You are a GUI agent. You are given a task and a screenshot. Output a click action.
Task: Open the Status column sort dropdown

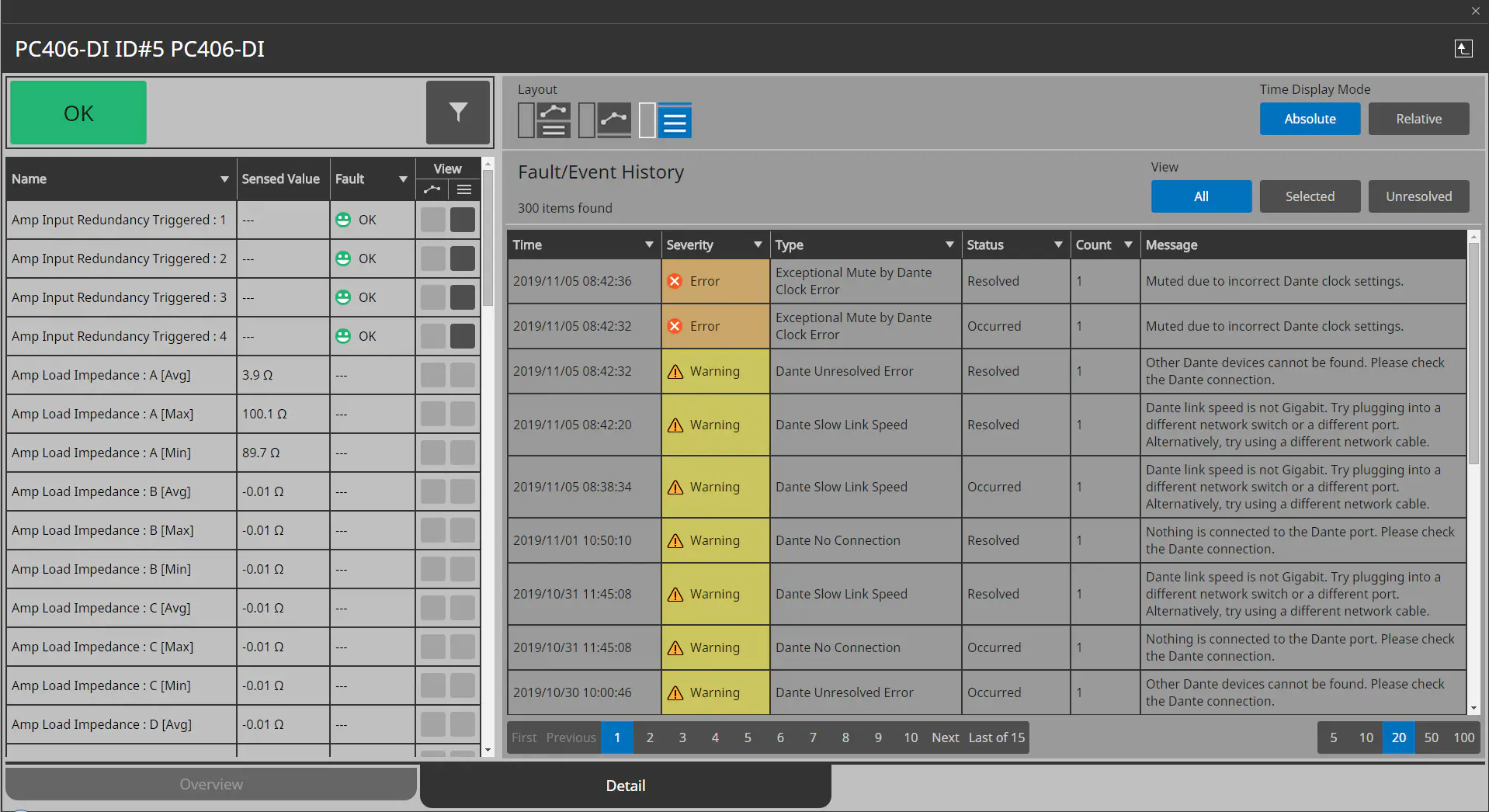coord(1057,244)
